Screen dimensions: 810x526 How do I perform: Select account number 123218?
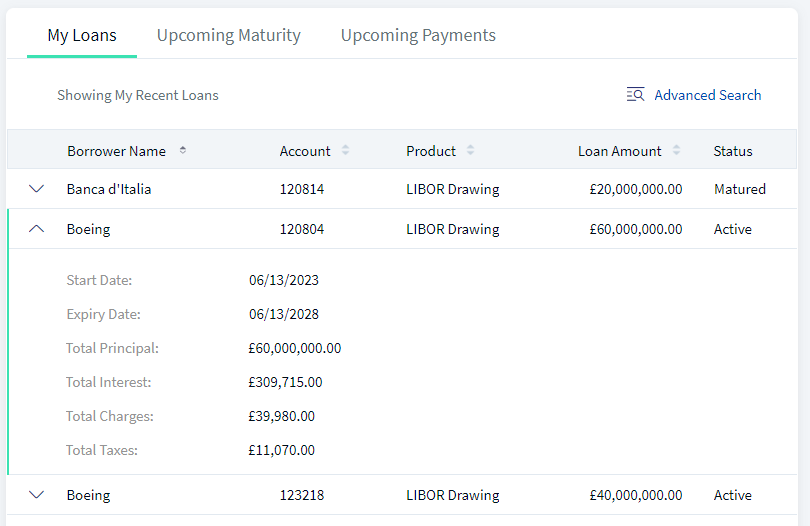302,495
